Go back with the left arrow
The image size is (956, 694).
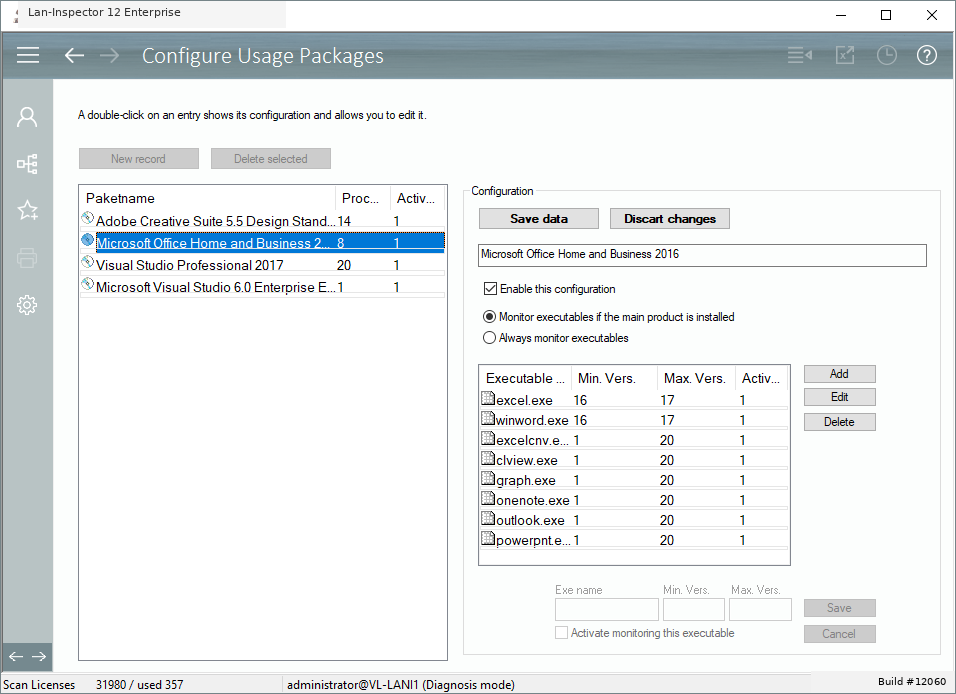(x=74, y=55)
